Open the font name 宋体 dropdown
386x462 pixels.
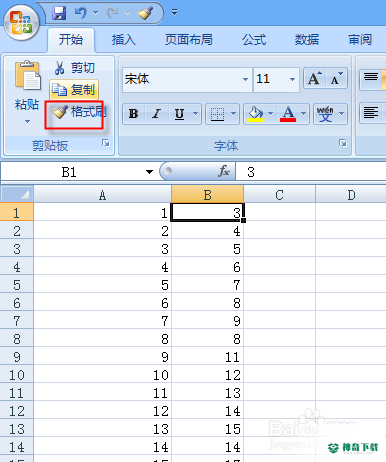click(x=245, y=79)
